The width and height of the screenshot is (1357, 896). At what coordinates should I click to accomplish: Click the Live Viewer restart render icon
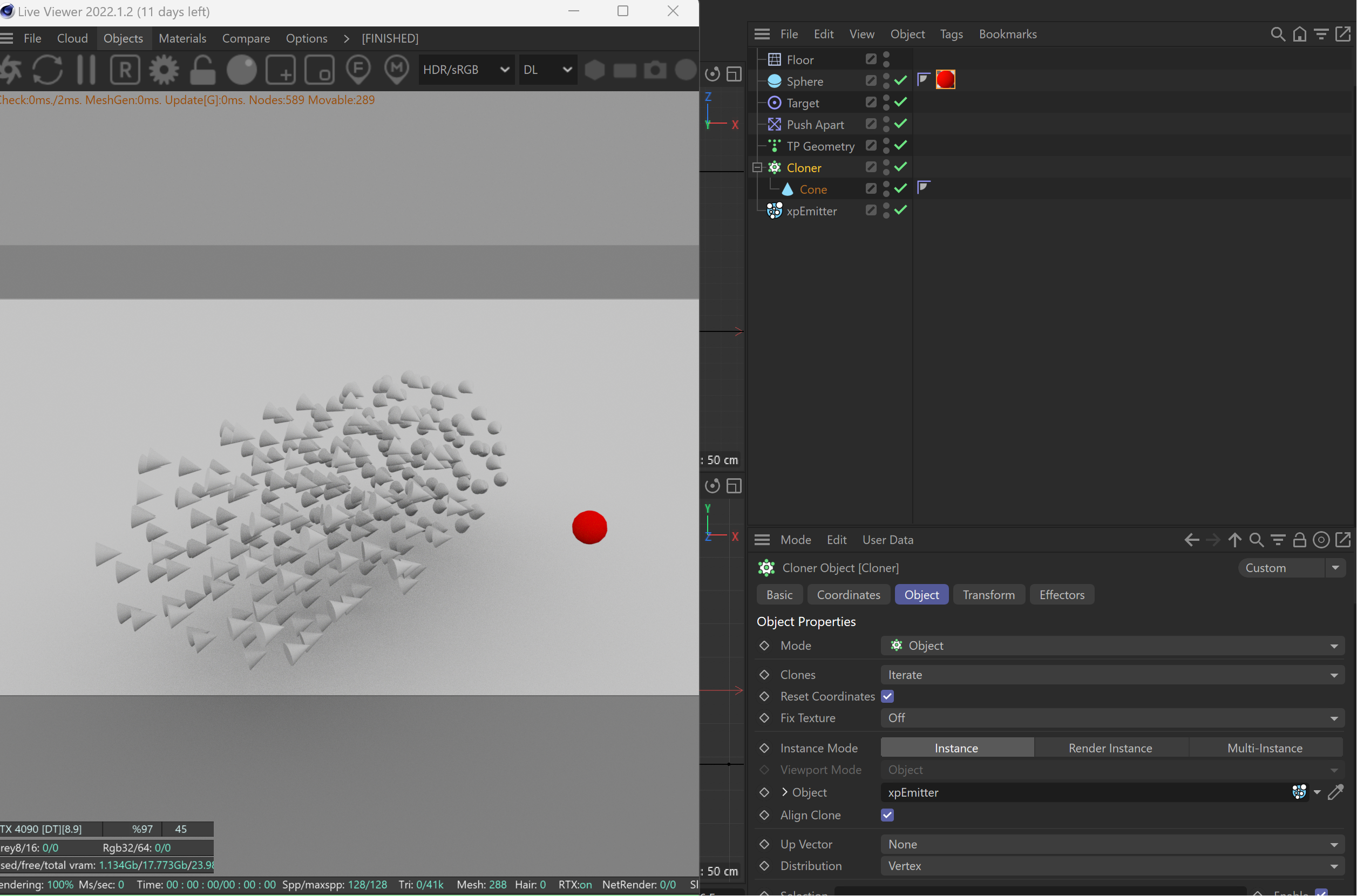48,70
